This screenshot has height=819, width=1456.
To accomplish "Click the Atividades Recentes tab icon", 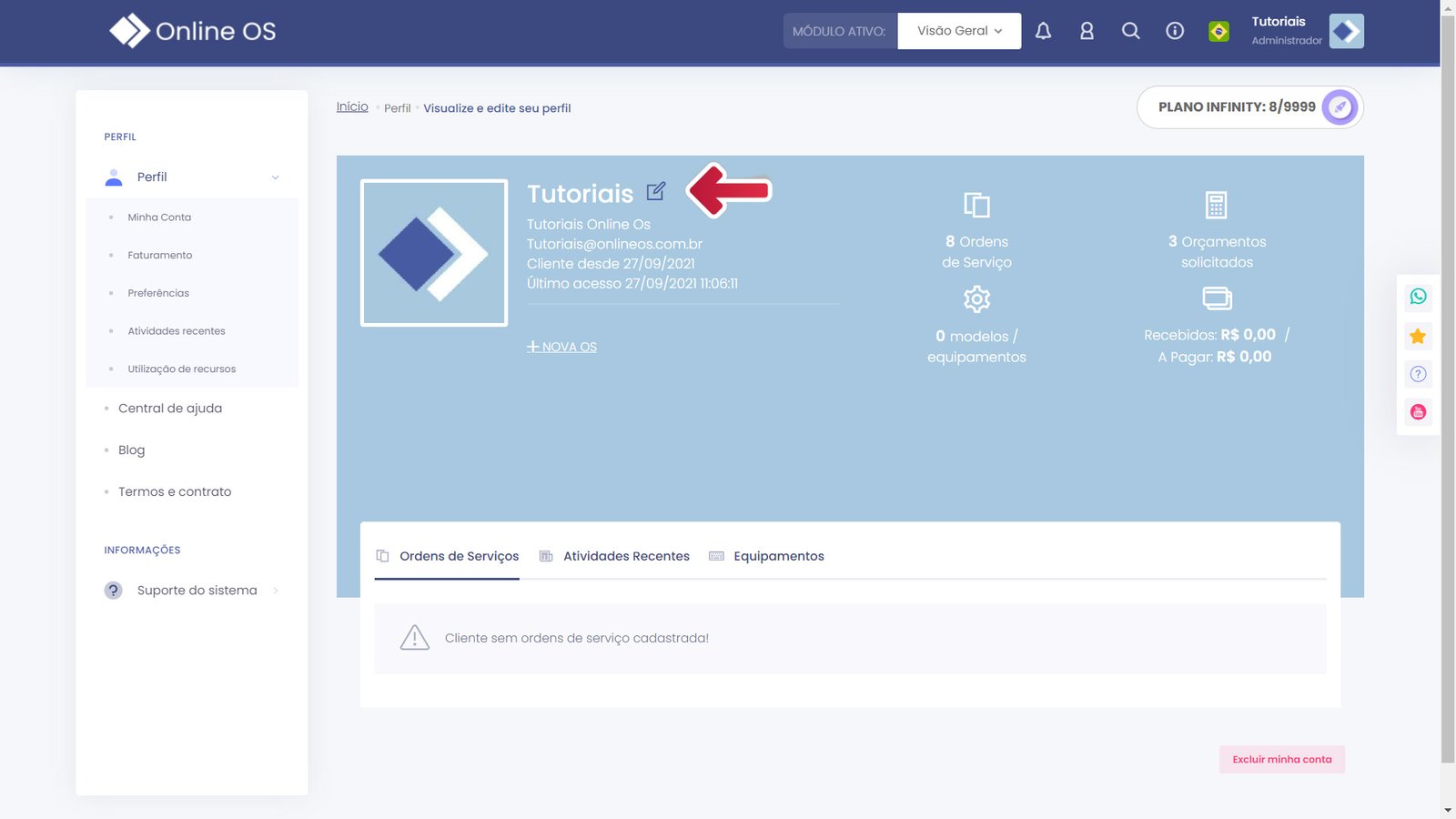I will click(546, 556).
